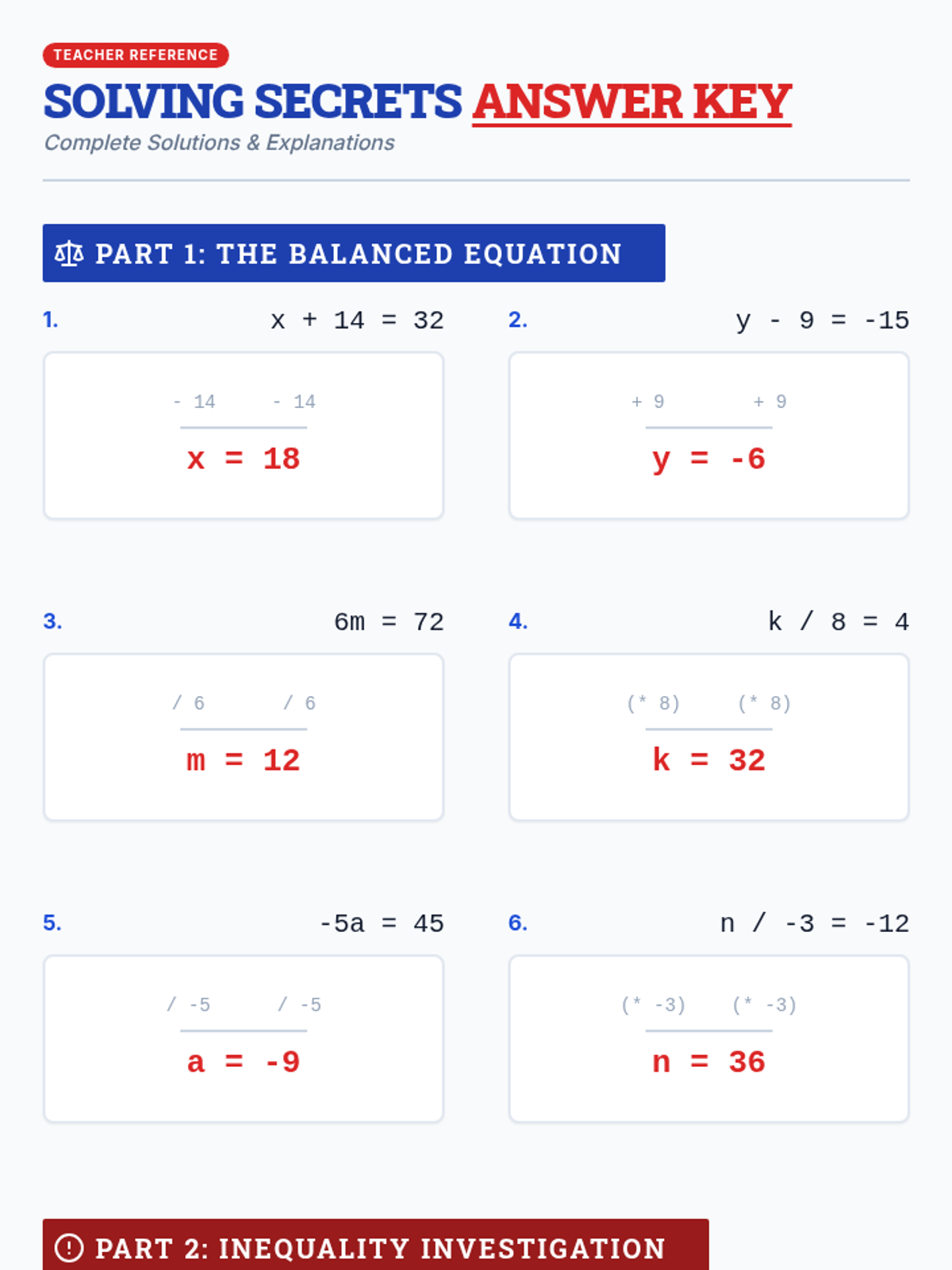Select the TEACHER REFERENCE badge

click(x=136, y=55)
